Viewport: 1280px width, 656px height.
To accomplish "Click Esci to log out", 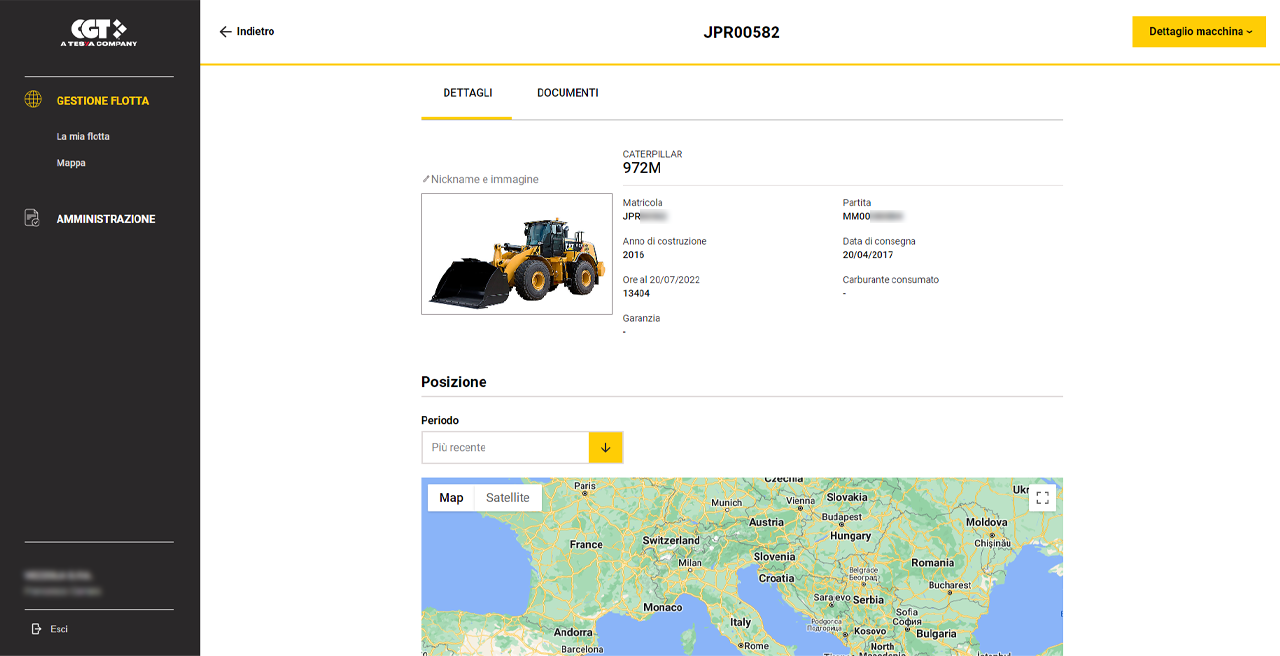I will coord(59,629).
